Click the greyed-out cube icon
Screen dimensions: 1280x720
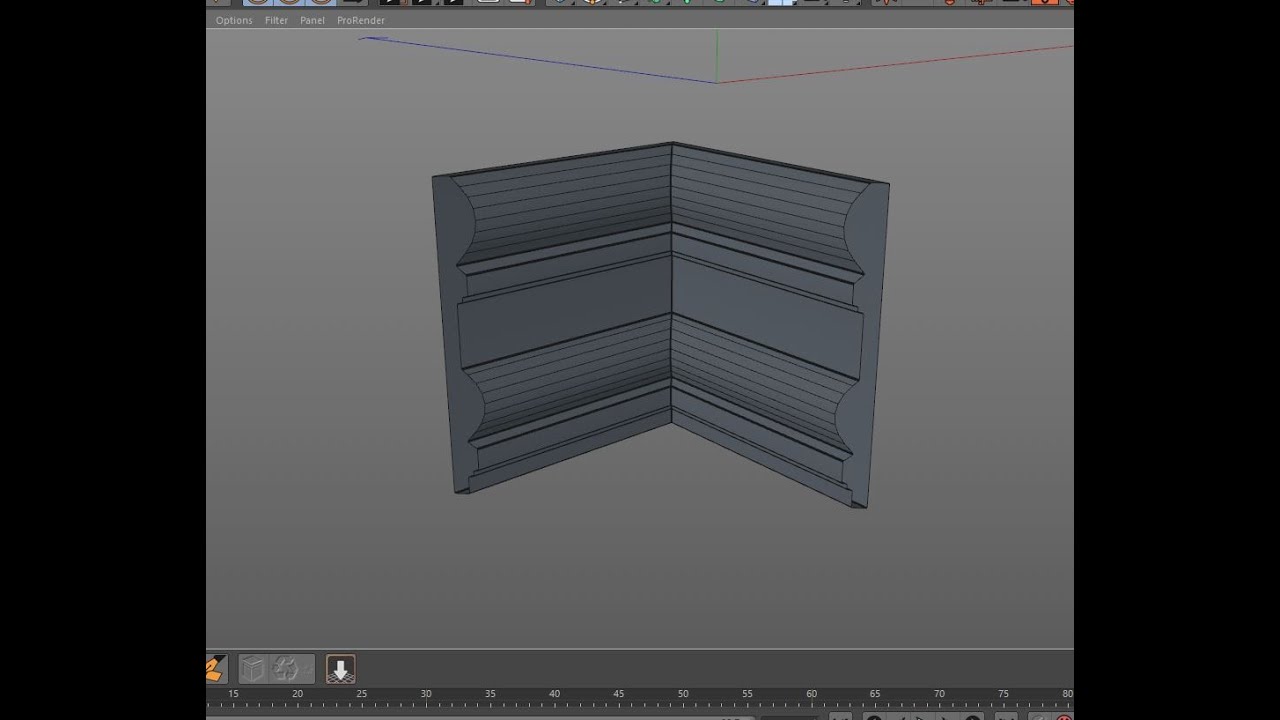(x=253, y=669)
